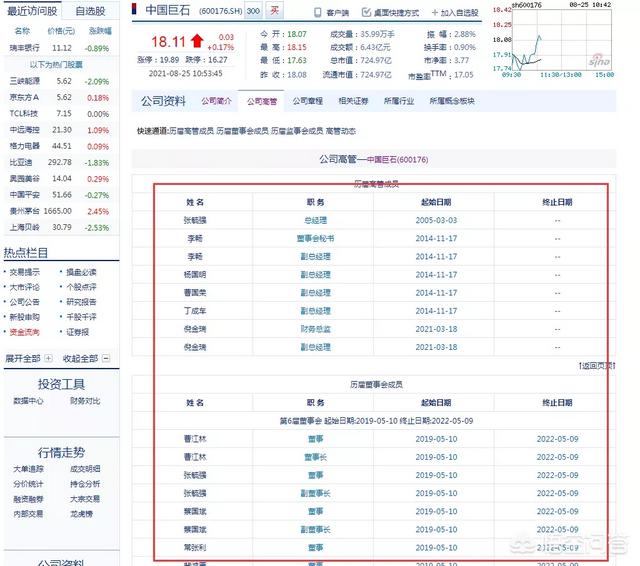Image resolution: width=640 pixels, height=566 pixels.
Task: Click the 董事会秘书 position link
Action: [316, 238]
